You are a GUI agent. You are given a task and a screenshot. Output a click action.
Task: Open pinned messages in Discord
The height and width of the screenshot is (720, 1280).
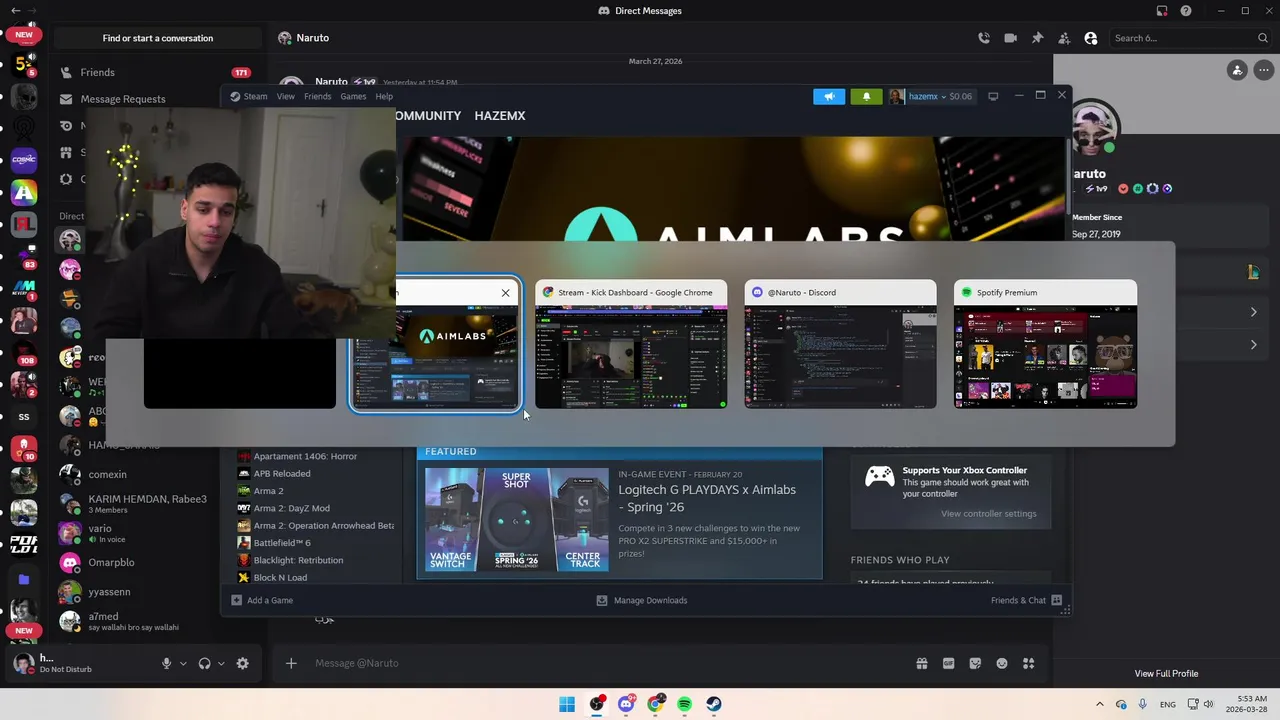[1037, 38]
